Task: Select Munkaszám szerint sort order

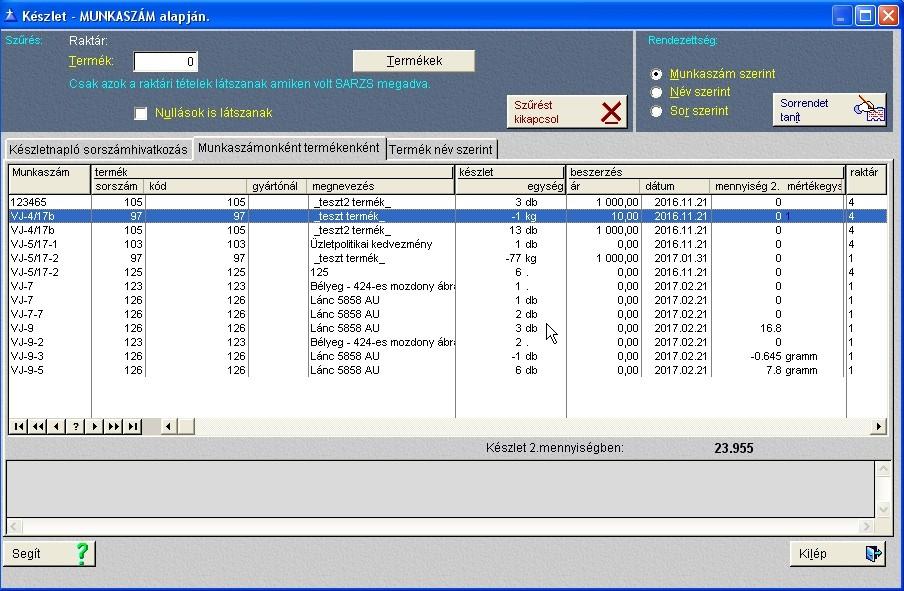Action: pos(656,74)
